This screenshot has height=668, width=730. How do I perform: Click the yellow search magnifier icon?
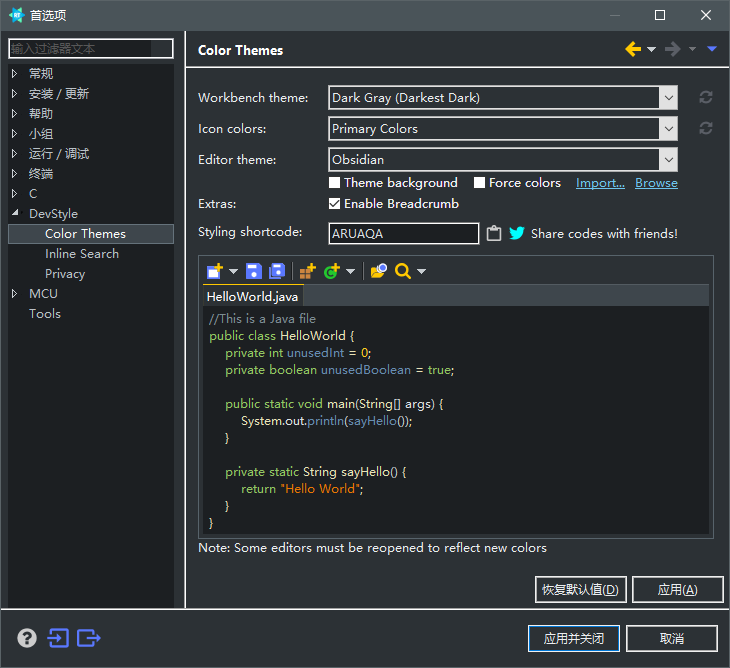(x=403, y=271)
